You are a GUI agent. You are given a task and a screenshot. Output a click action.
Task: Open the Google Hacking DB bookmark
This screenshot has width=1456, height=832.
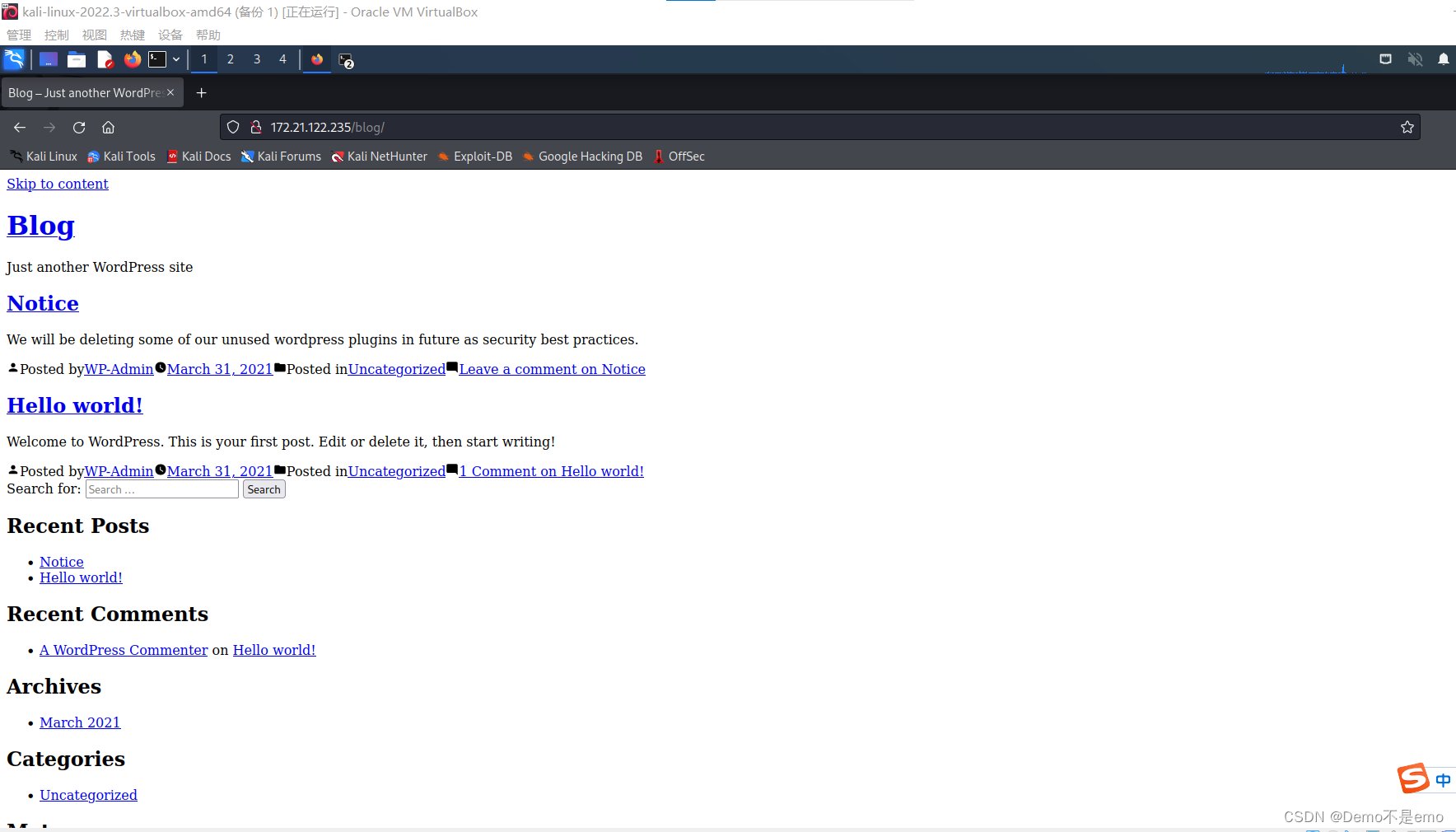(x=582, y=157)
